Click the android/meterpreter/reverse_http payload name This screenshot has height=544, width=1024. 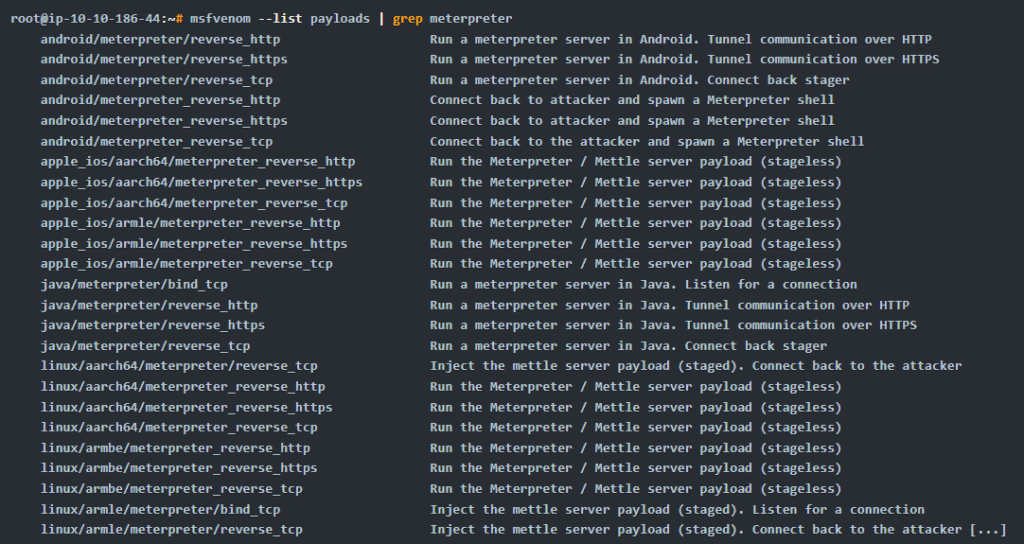coord(160,39)
